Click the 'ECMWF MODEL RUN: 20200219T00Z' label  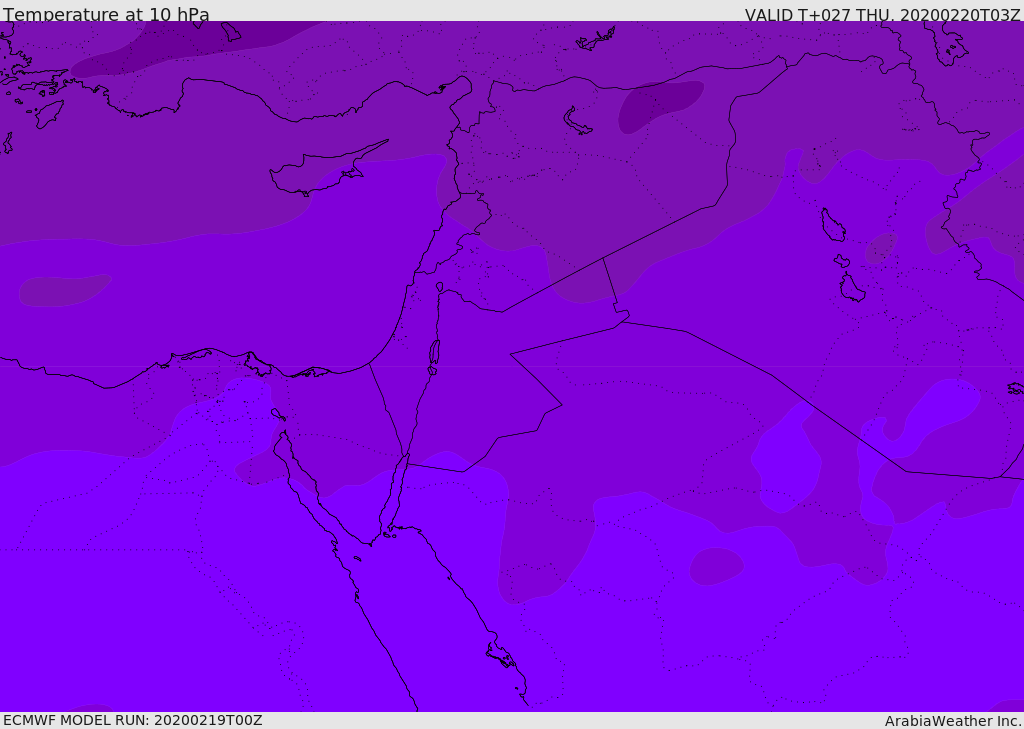(133, 720)
